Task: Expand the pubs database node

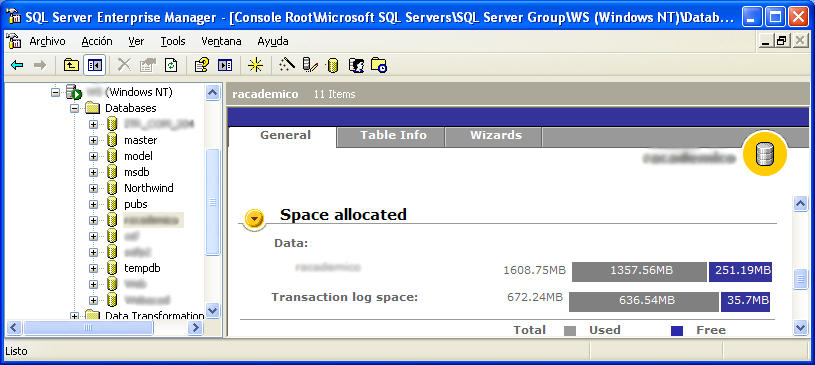Action: 93,204
